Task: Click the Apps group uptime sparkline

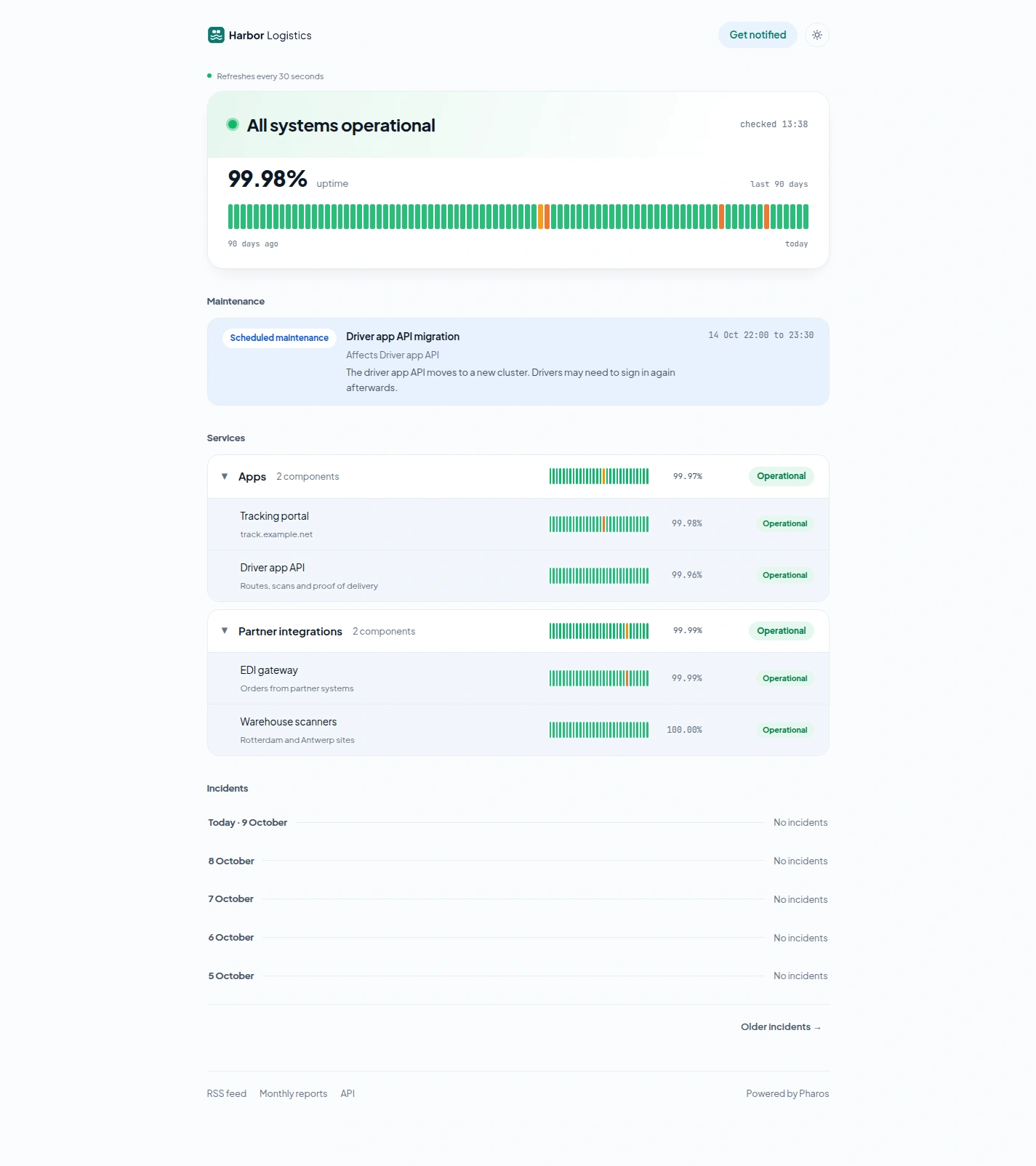Action: (x=599, y=476)
